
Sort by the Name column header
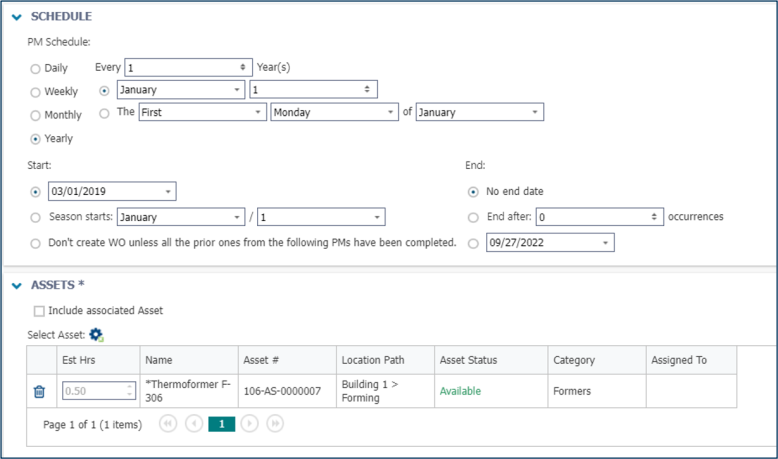[159, 360]
